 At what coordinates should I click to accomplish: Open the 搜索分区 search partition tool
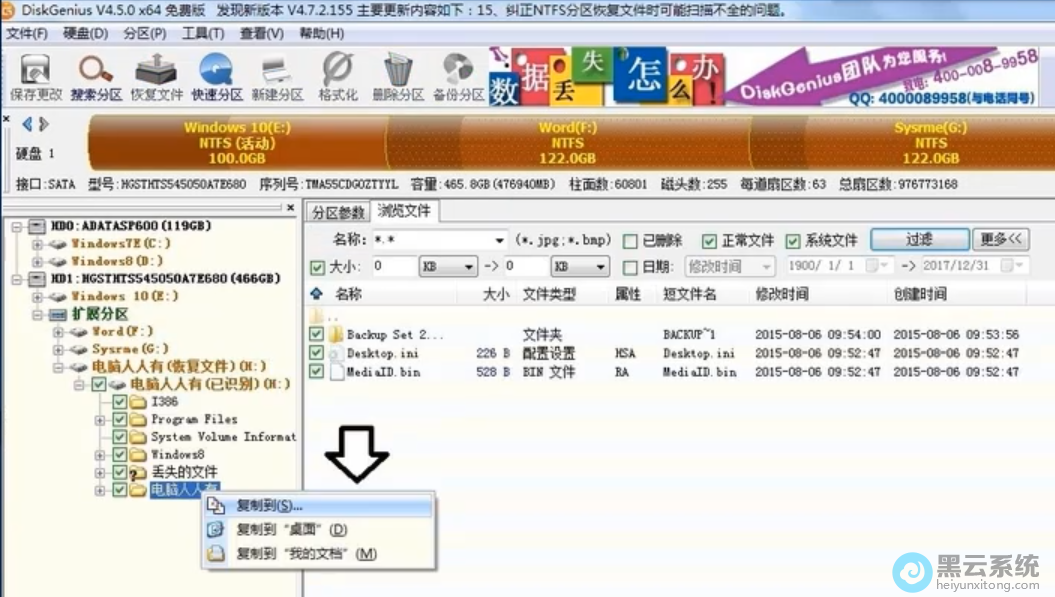[96, 77]
